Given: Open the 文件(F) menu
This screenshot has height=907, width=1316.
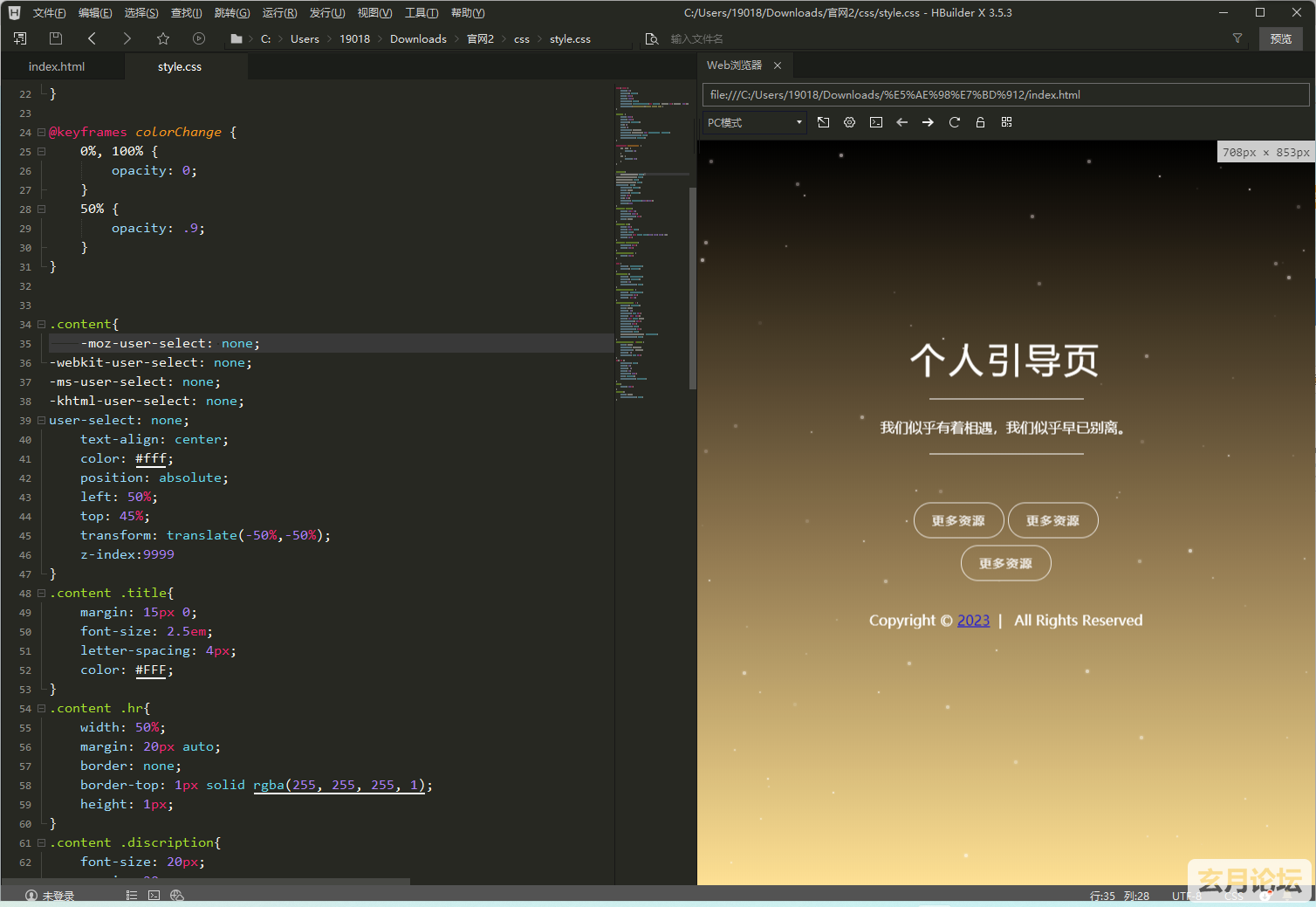Looking at the screenshot, I should point(49,13).
